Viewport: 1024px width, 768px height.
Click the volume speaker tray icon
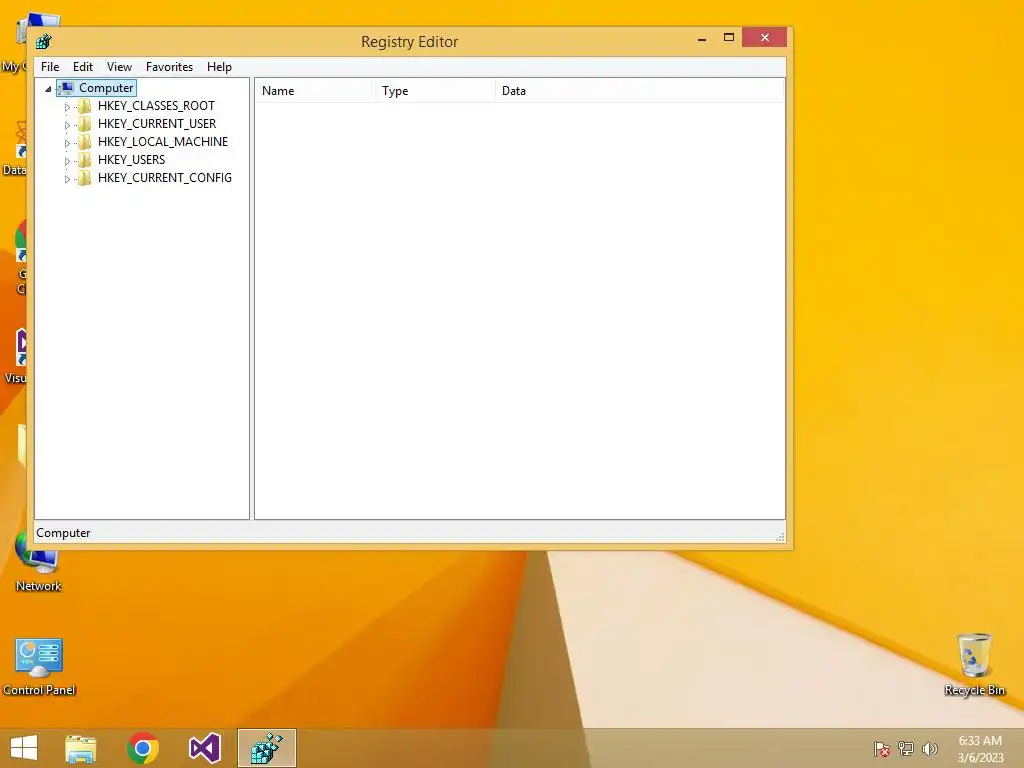(x=929, y=749)
